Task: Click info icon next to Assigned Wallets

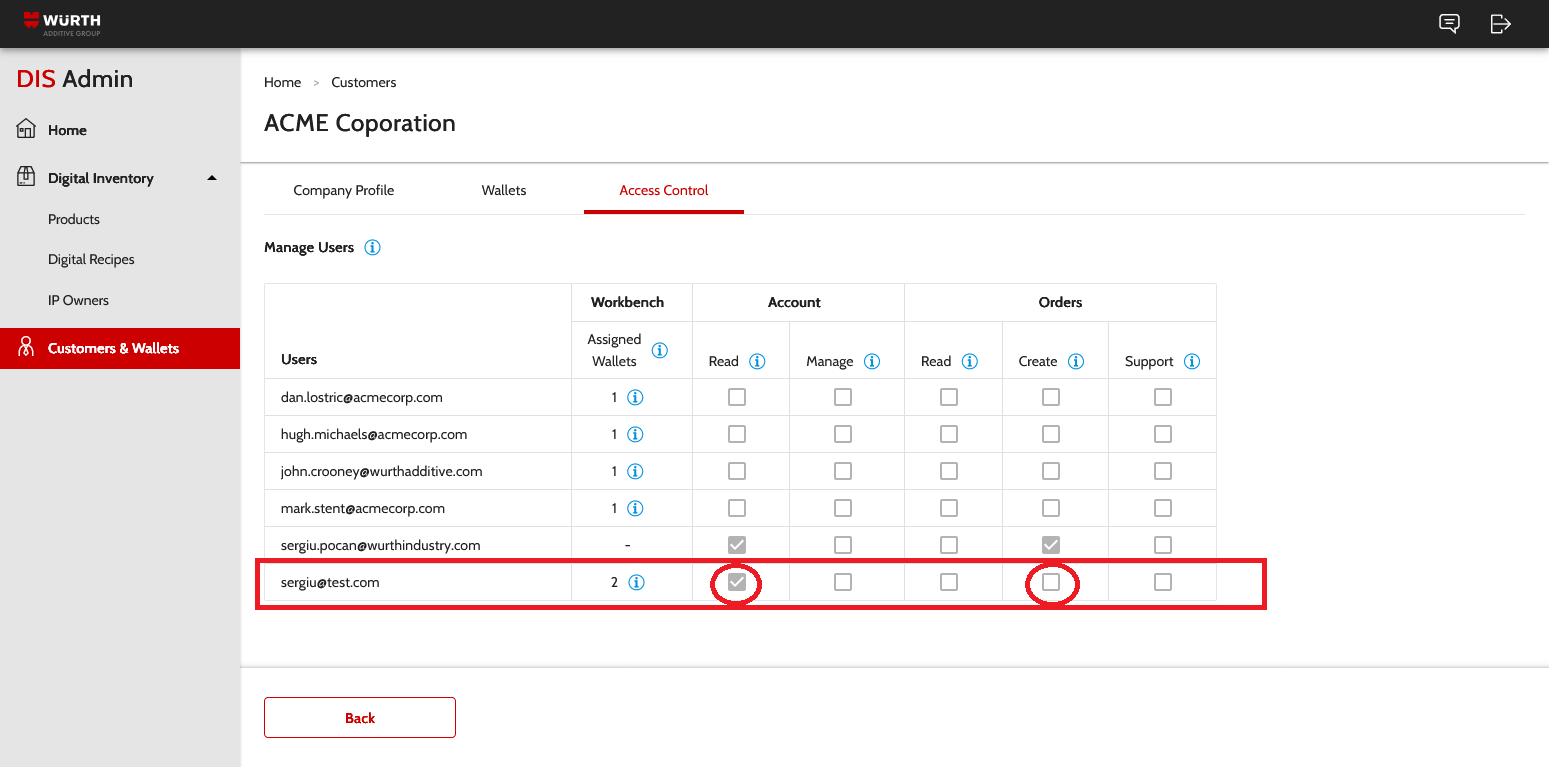Action: coord(659,350)
